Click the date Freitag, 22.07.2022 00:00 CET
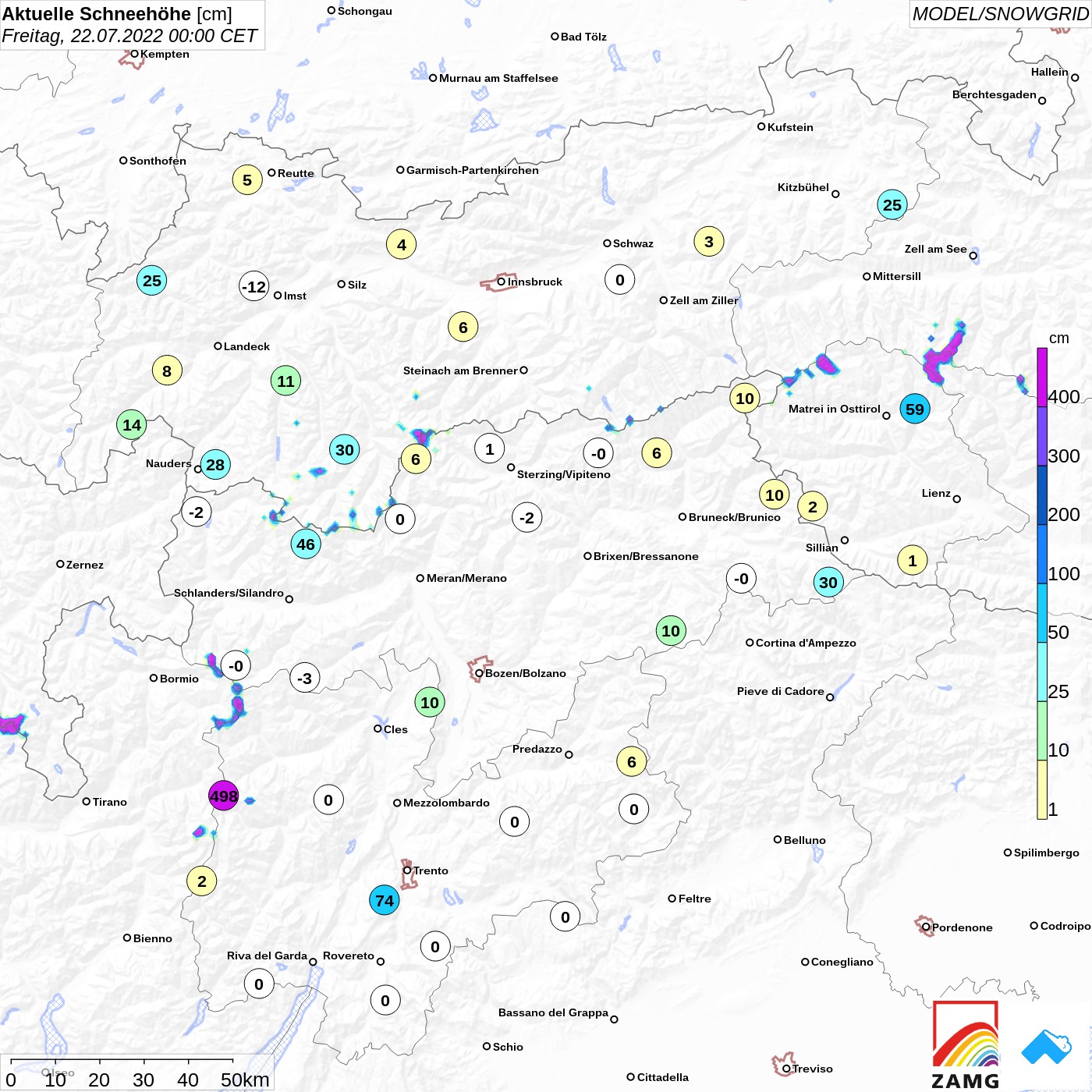 (x=129, y=36)
